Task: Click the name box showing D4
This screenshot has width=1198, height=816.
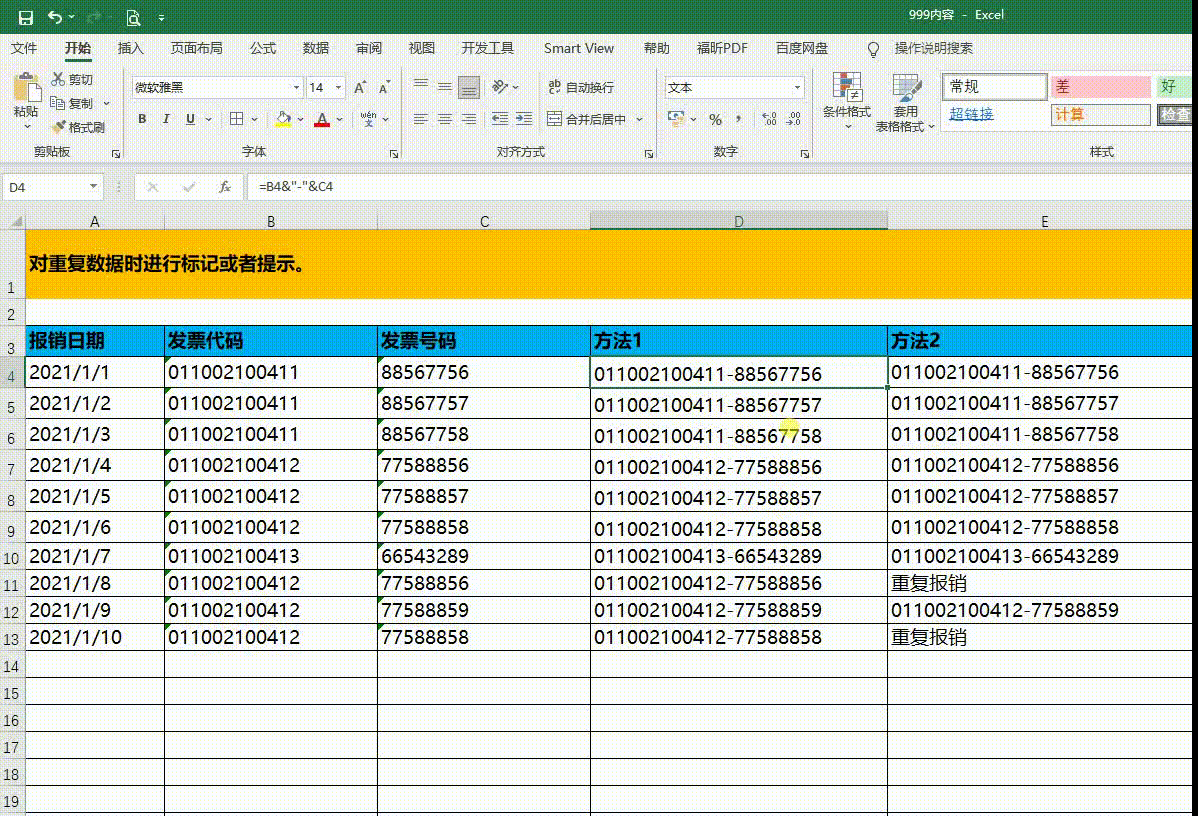Action: tap(44, 186)
